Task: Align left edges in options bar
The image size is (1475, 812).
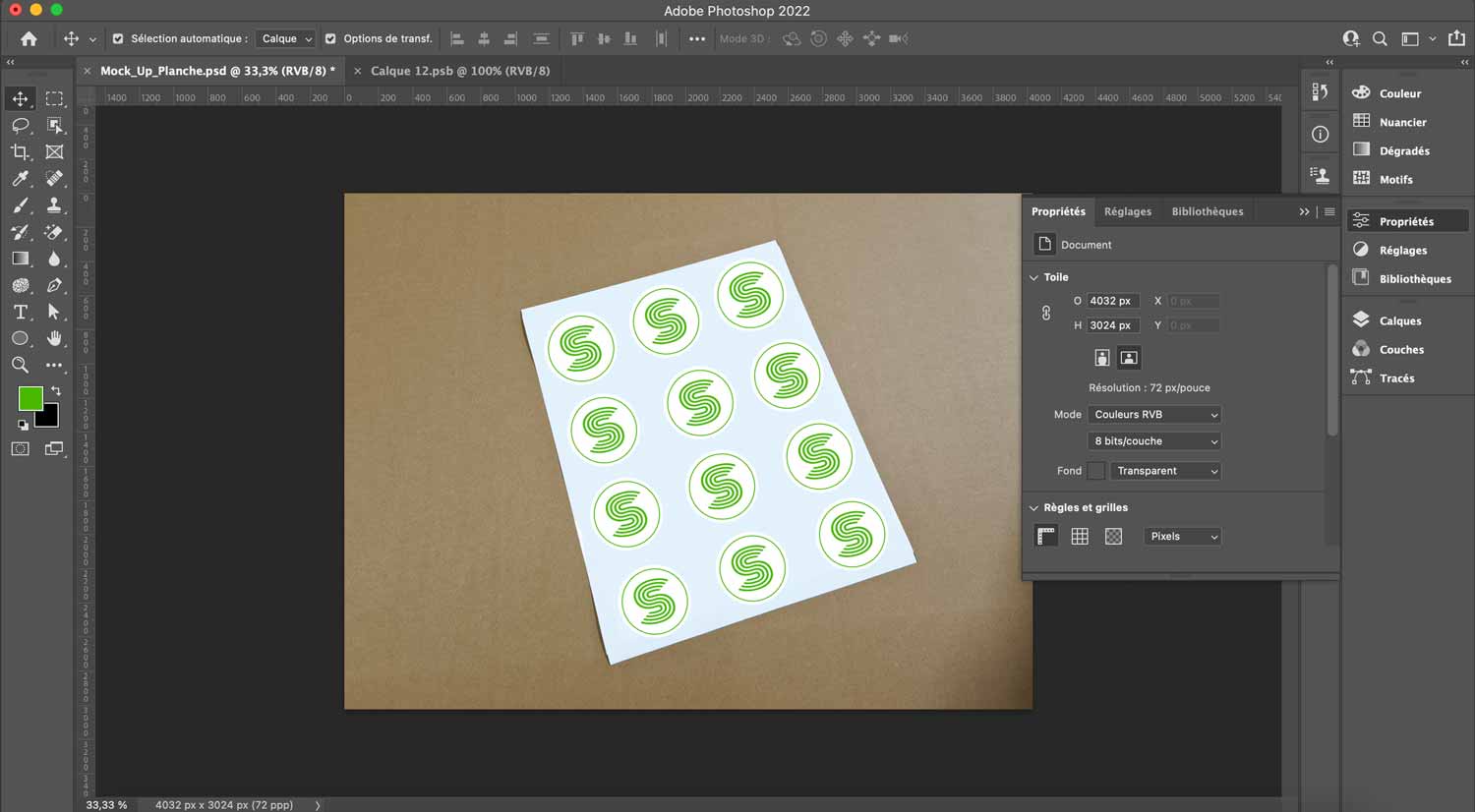Action: (456, 38)
